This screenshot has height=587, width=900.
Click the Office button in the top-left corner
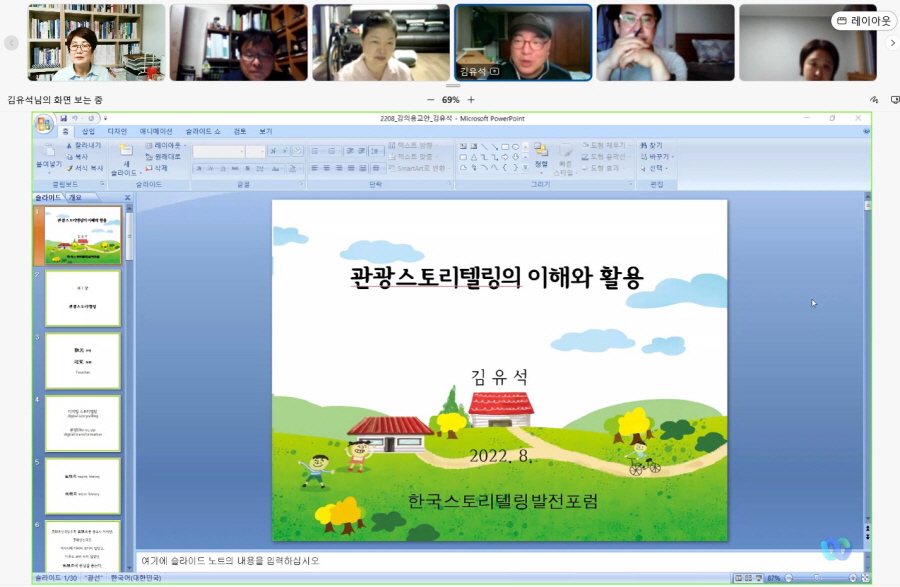point(44,123)
